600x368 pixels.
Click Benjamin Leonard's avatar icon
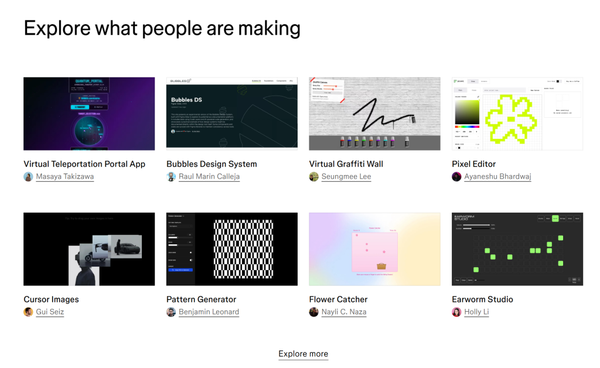click(171, 312)
